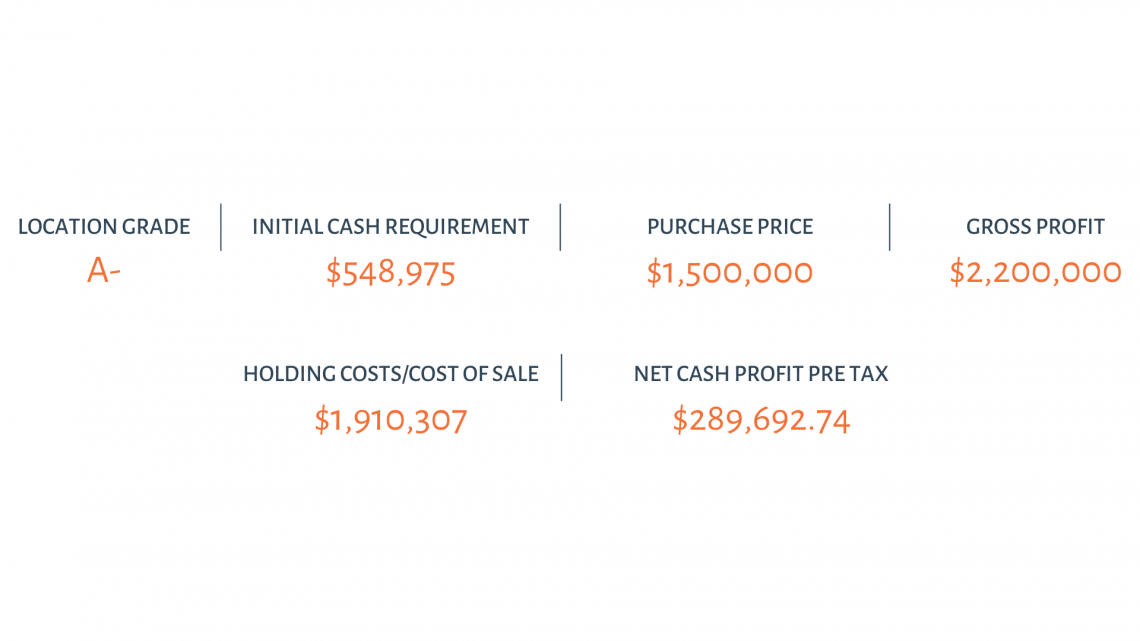This screenshot has width=1140, height=641.
Task: Click the word PROFIT in GROSS PROFIT
Action: (1070, 227)
